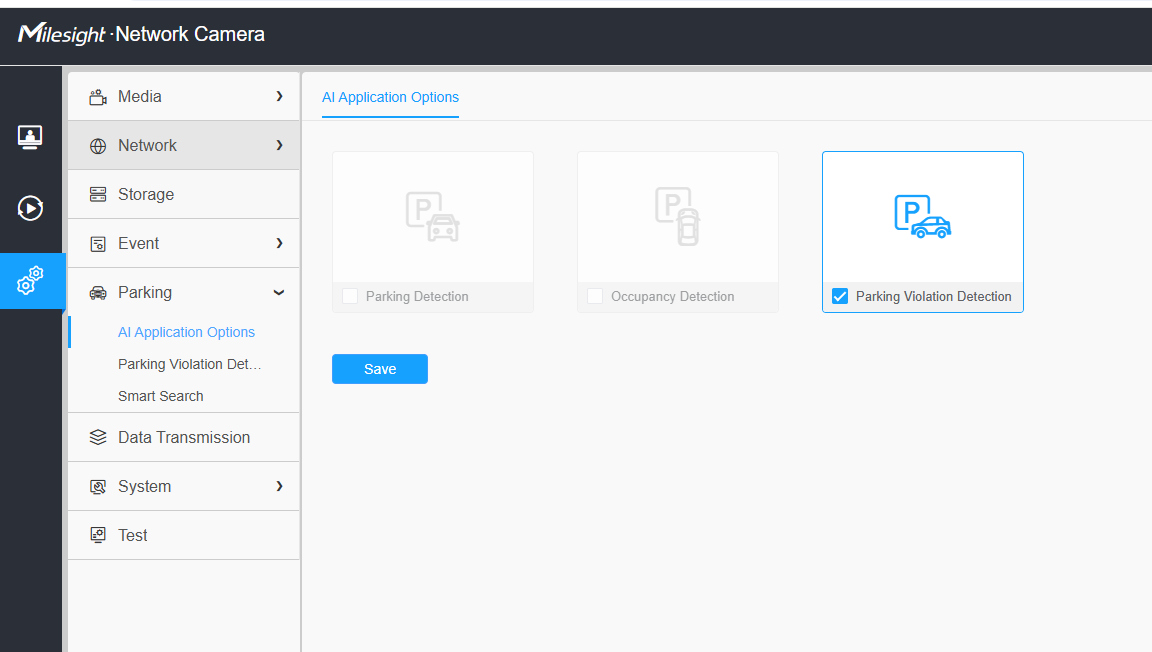Screen dimensions: 1152x652
Task: Expand the Media menu chevron
Action: coord(279,96)
